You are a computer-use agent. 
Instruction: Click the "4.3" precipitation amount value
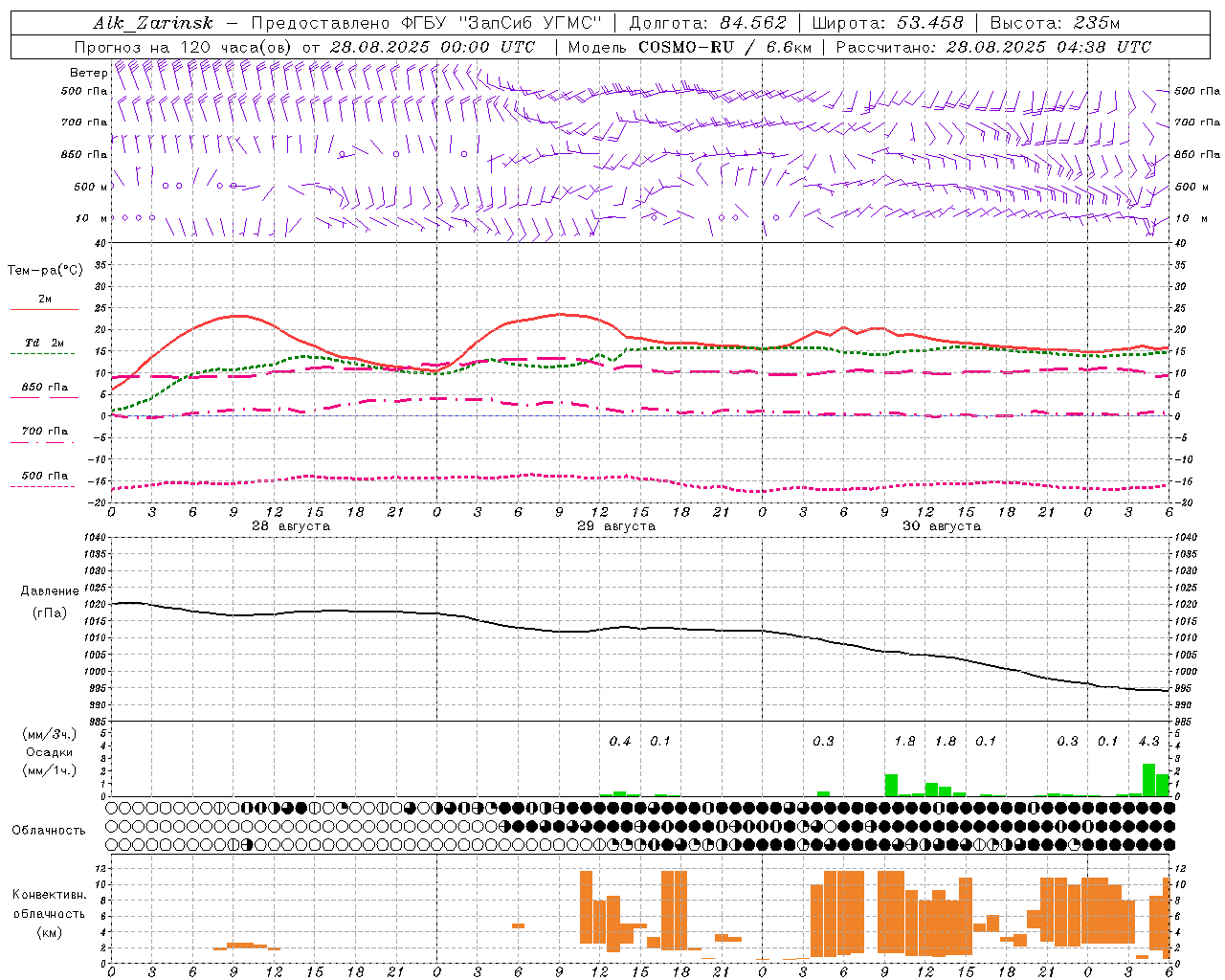1148,742
